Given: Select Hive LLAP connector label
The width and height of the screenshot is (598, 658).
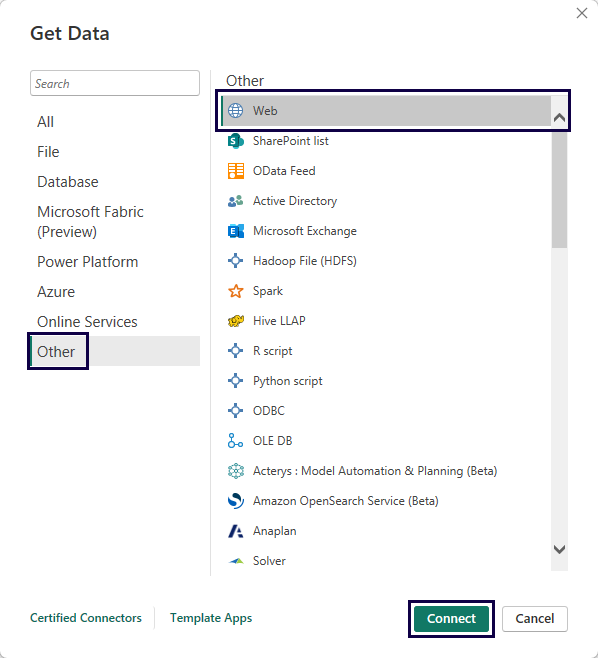Looking at the screenshot, I should point(279,321).
